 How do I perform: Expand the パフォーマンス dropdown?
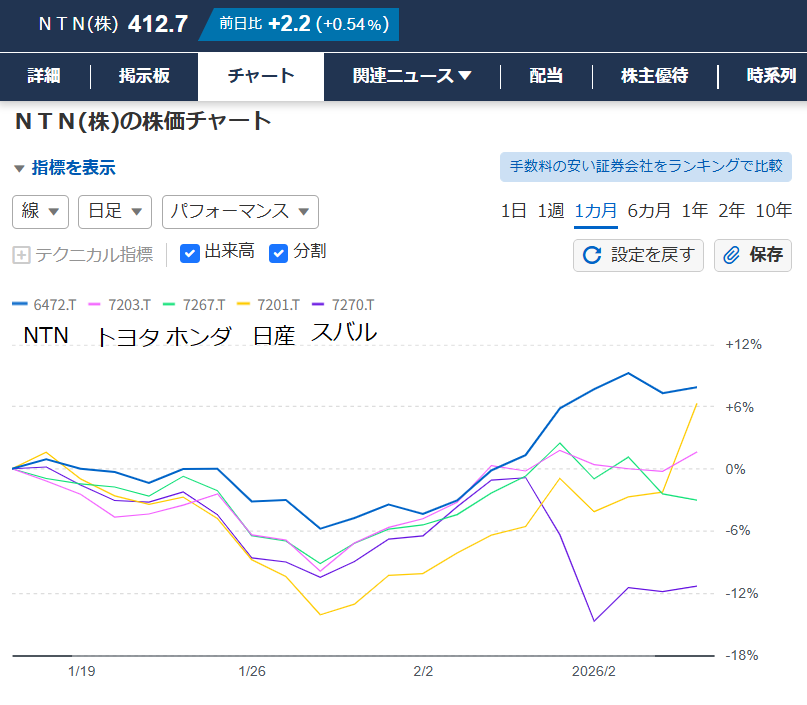pos(240,211)
